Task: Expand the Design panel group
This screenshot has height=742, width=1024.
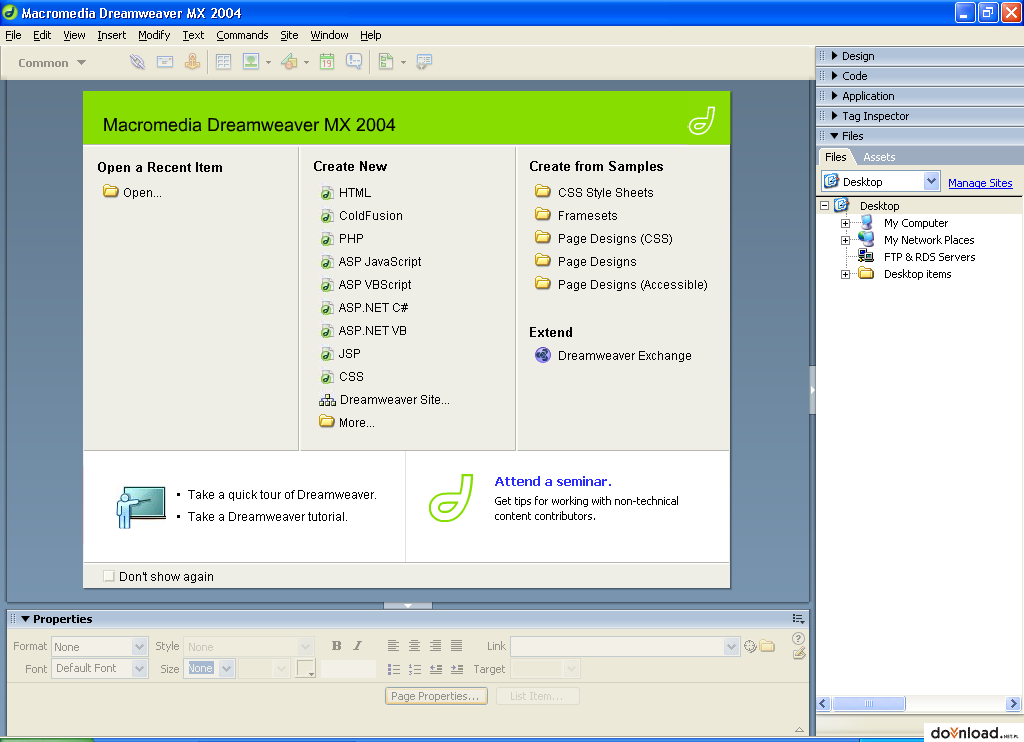Action: click(835, 56)
